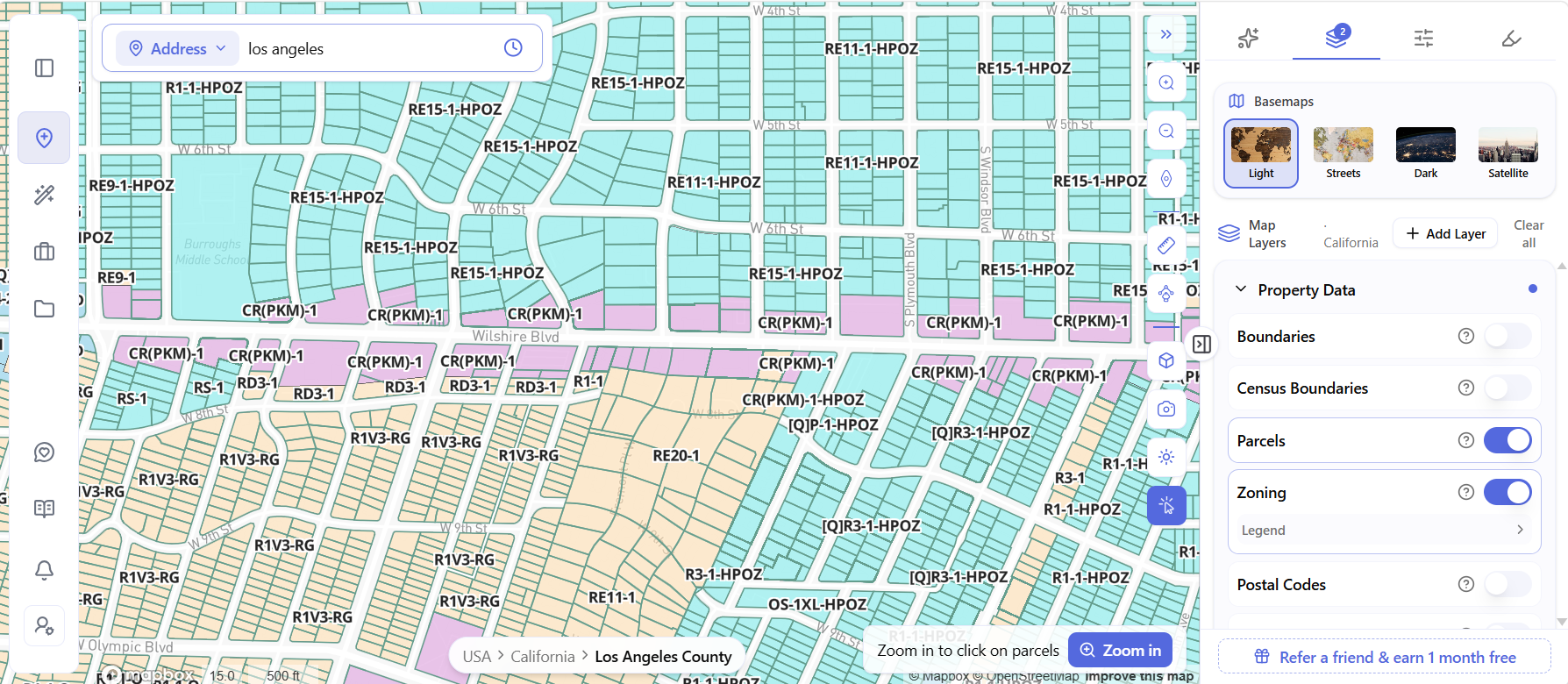The width and height of the screenshot is (1568, 684).
Task: Open the filter sliders tab
Action: [1423, 38]
